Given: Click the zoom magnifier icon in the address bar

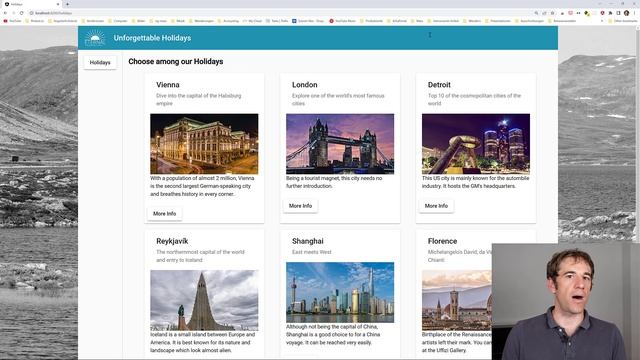Looking at the screenshot, I should (536, 13).
